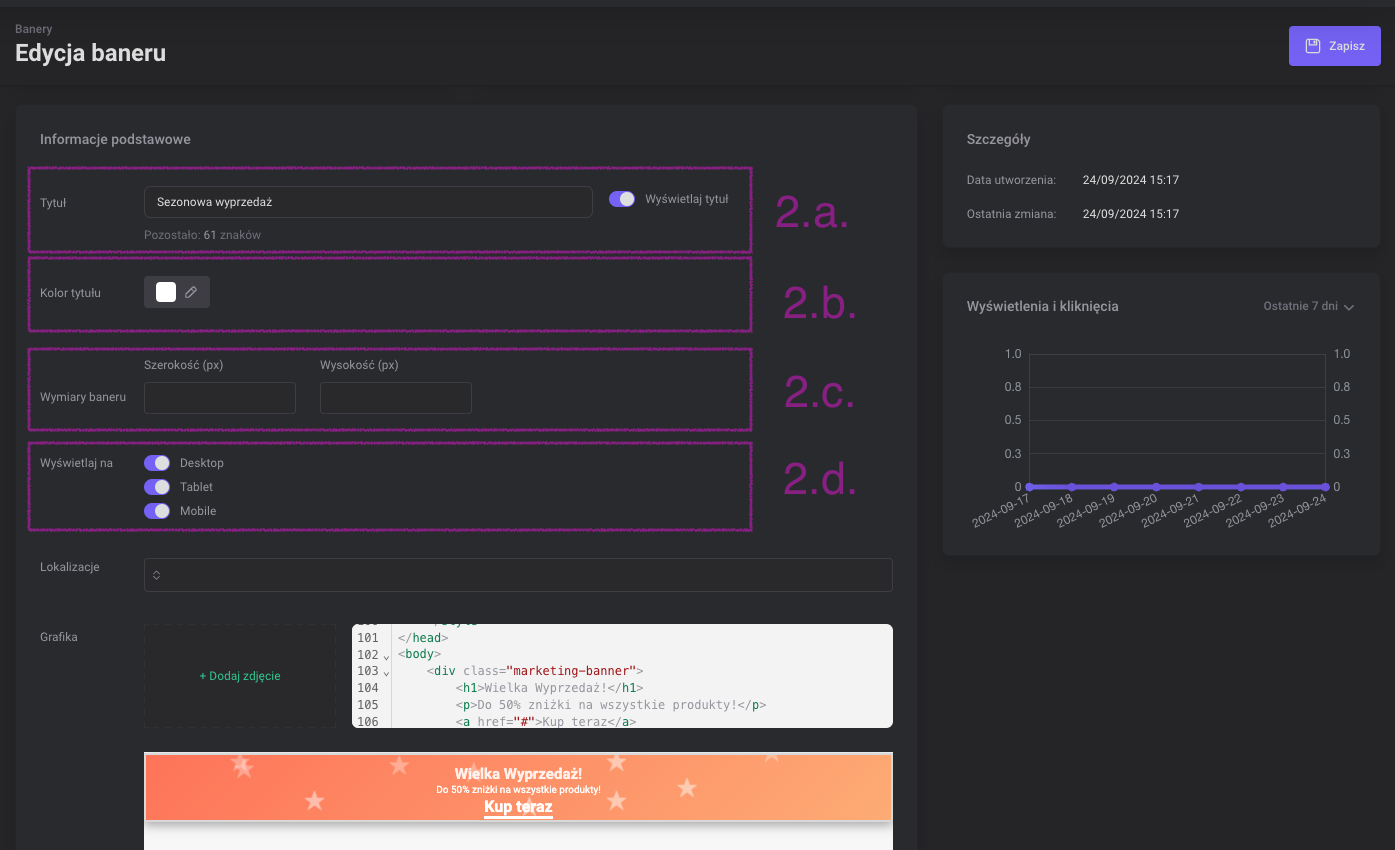Click the pencil icon beside title color
Viewport: 1395px width, 850px height.
pos(191,292)
